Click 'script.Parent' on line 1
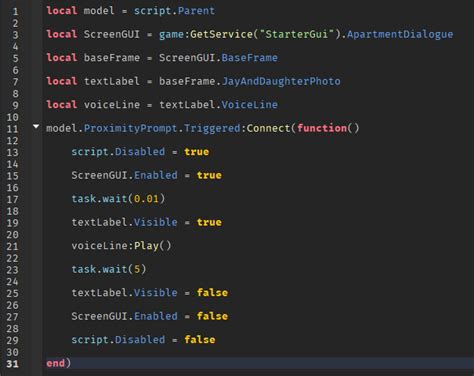 click(174, 11)
